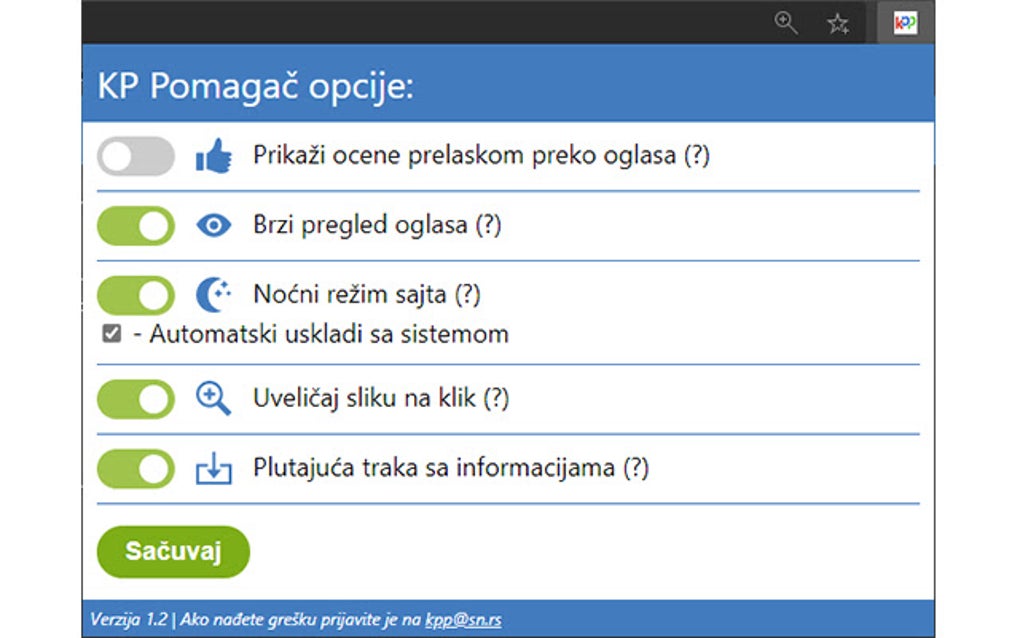Uncheck Automatski uskladi sa sistemom checkbox
The image size is (1020, 638).
pyautogui.click(x=112, y=334)
